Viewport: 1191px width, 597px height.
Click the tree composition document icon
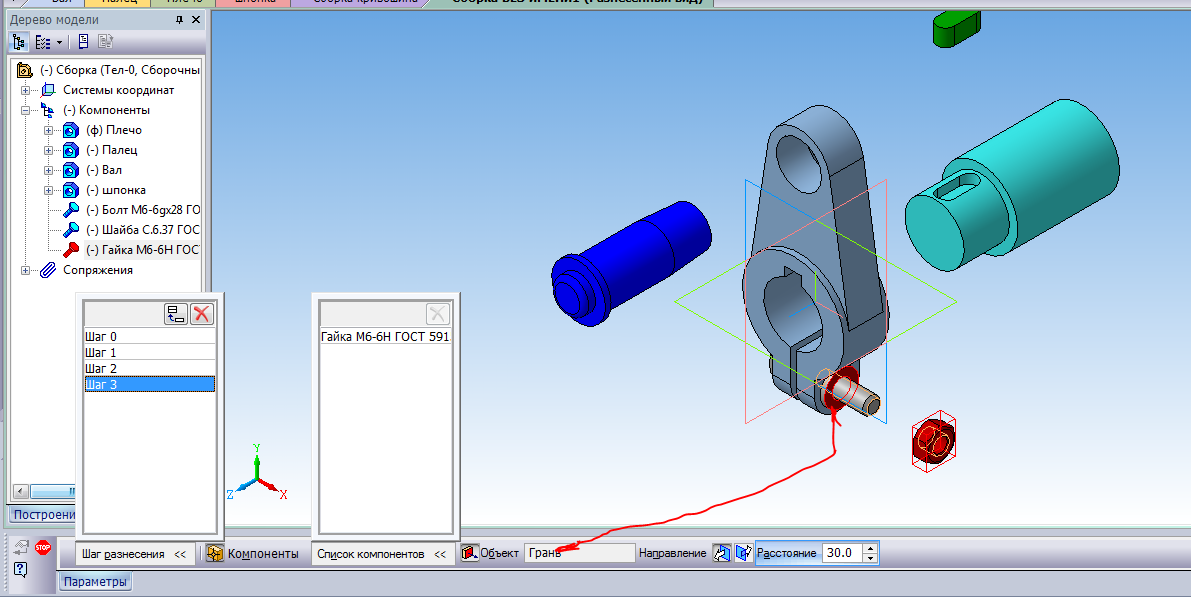coord(83,42)
